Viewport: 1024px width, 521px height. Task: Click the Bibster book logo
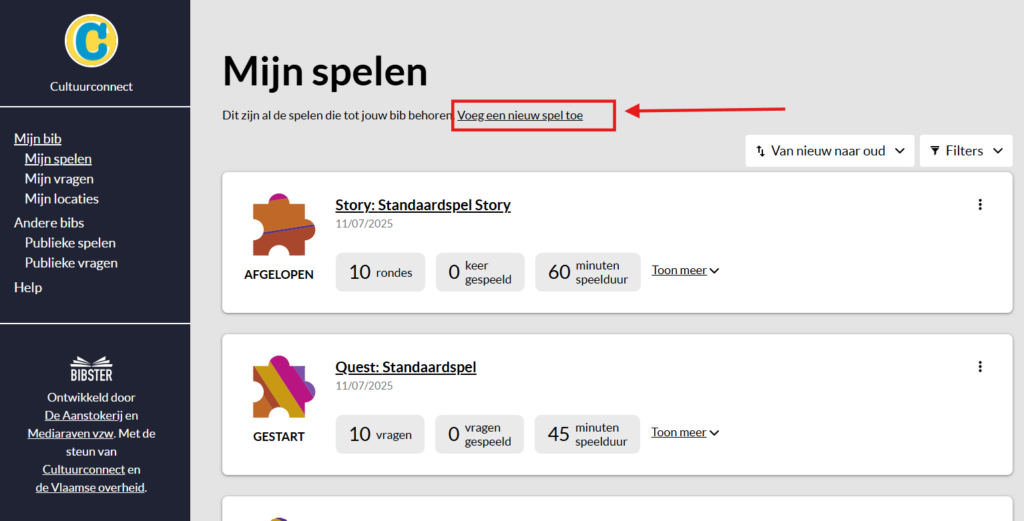pos(91,367)
